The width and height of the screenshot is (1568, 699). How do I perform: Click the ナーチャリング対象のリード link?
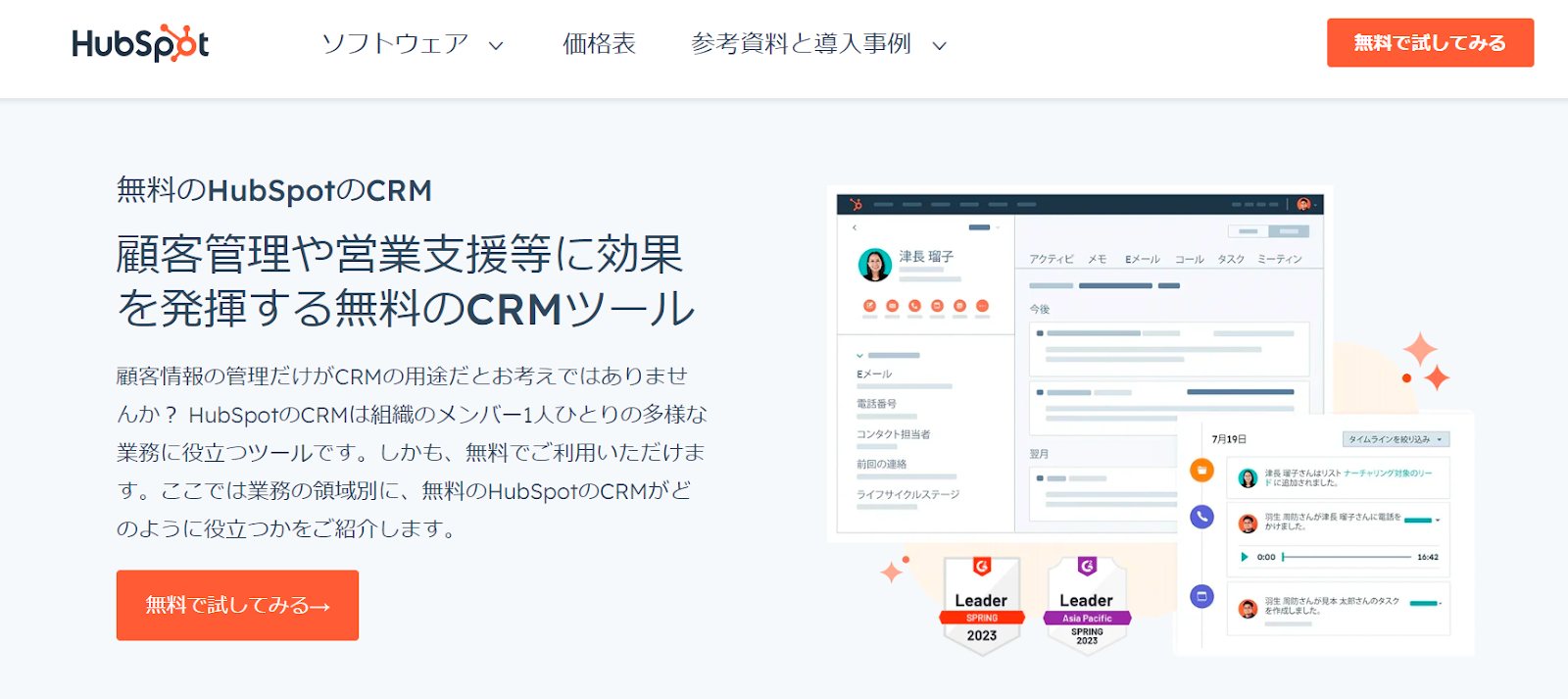point(1387,474)
